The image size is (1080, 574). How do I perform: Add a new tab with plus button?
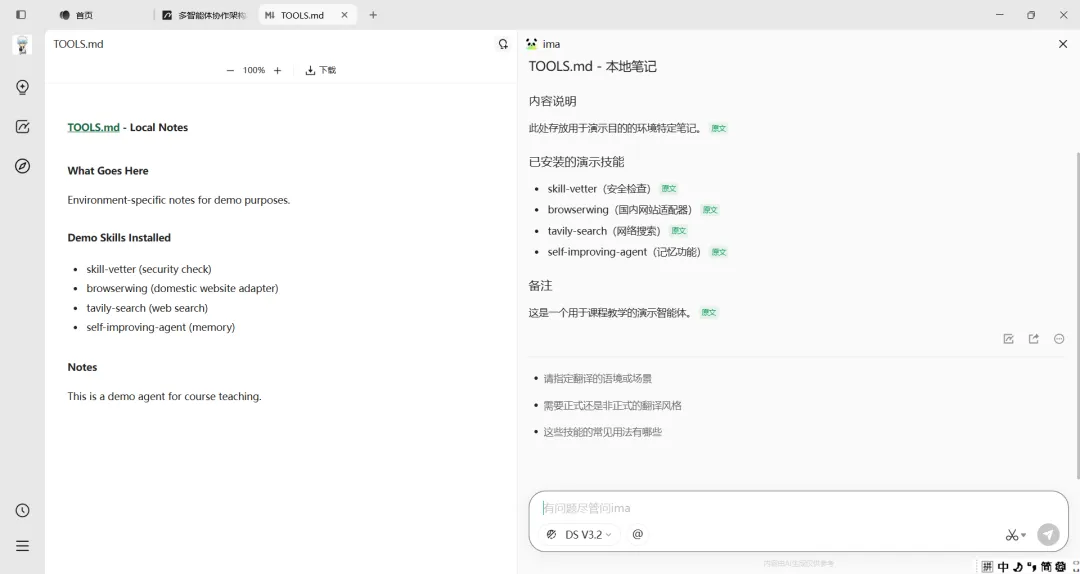point(373,14)
